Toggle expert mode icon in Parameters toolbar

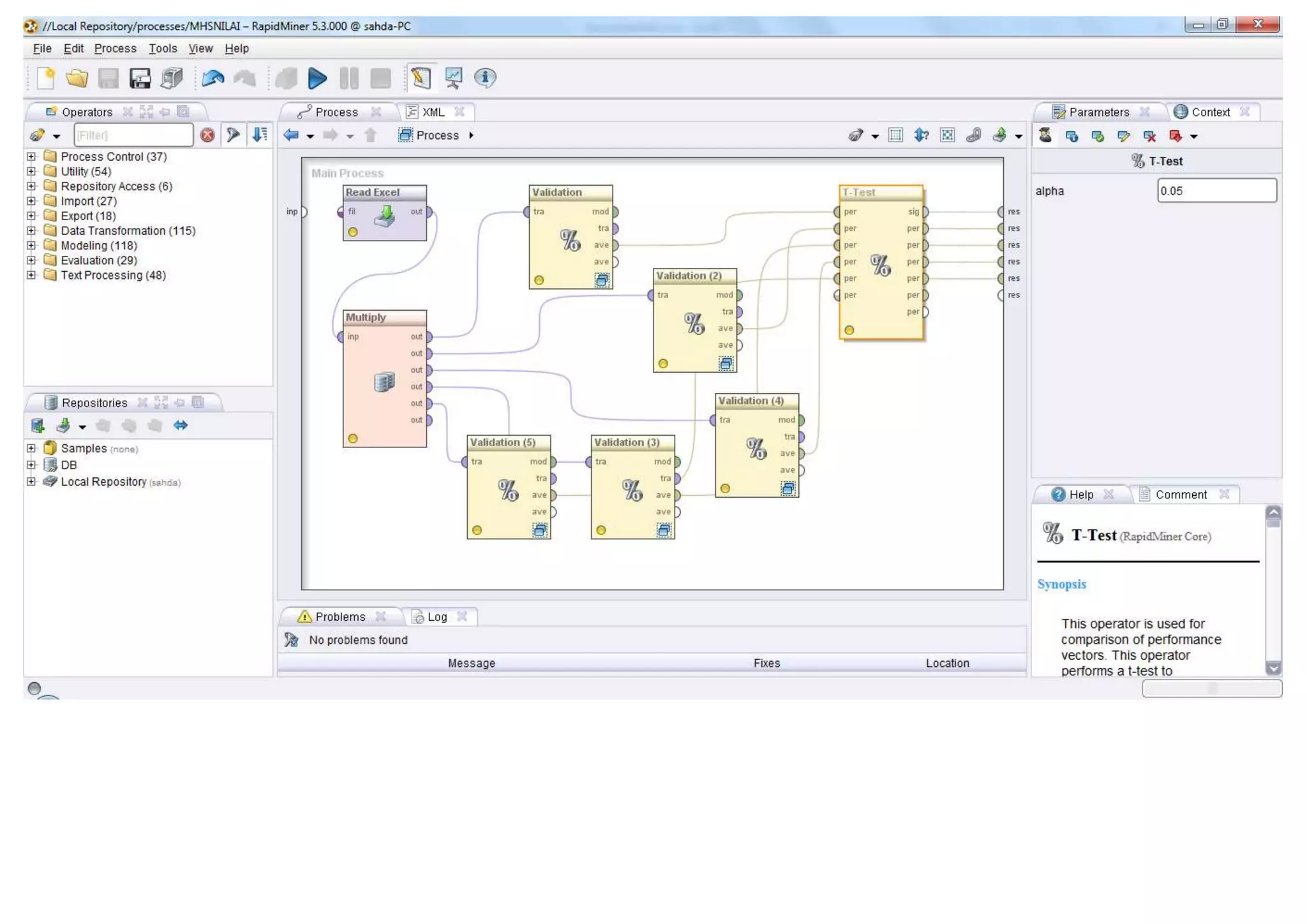(x=1045, y=135)
